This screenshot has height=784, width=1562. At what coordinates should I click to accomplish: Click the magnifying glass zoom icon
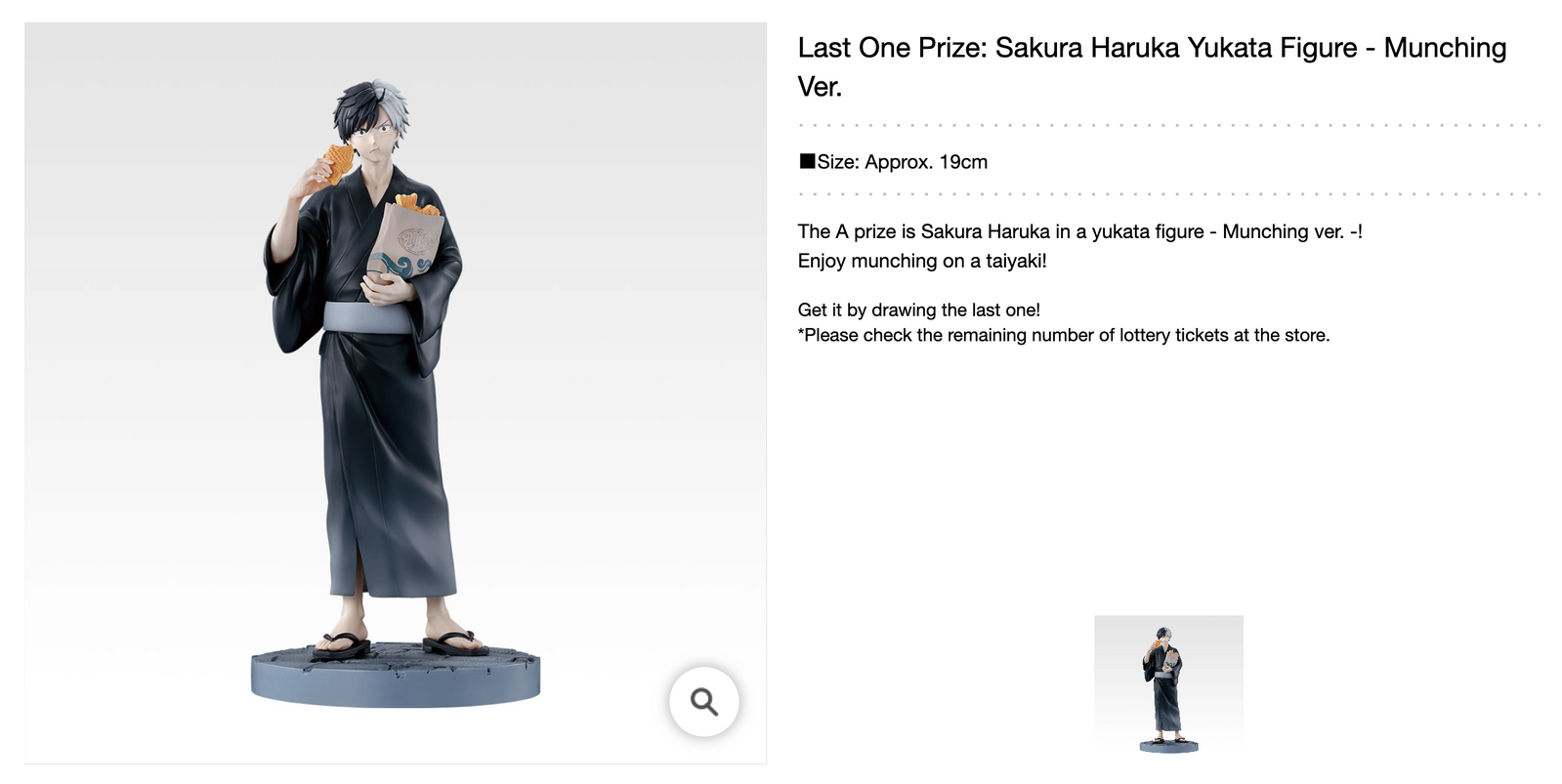coord(703,701)
